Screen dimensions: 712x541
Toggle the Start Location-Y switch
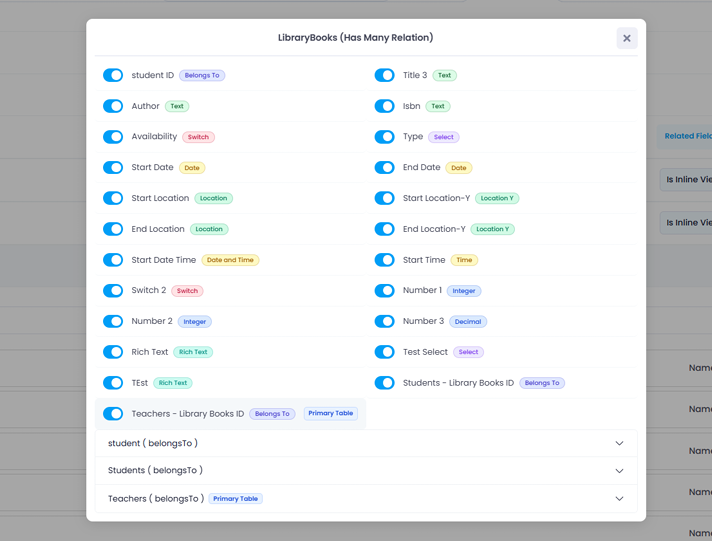click(x=385, y=198)
